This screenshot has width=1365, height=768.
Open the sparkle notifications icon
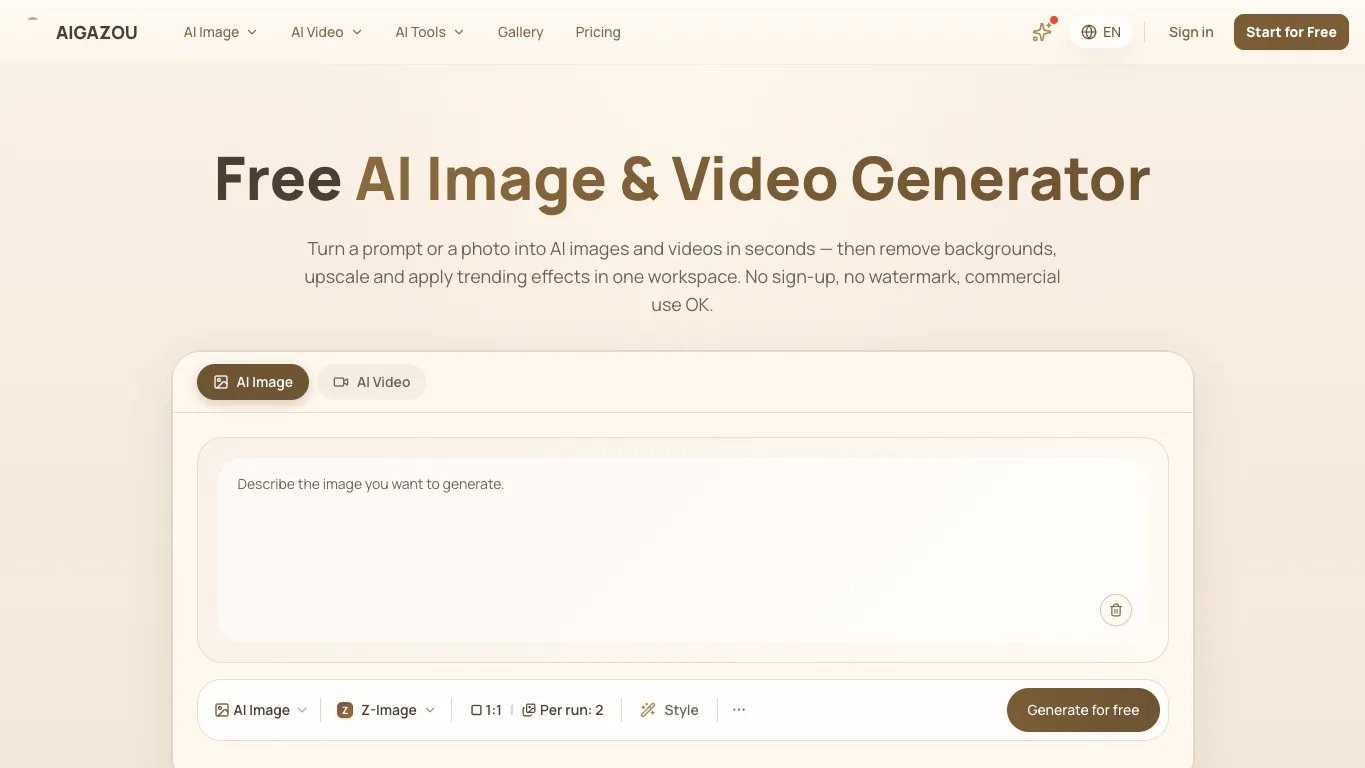coord(1042,32)
